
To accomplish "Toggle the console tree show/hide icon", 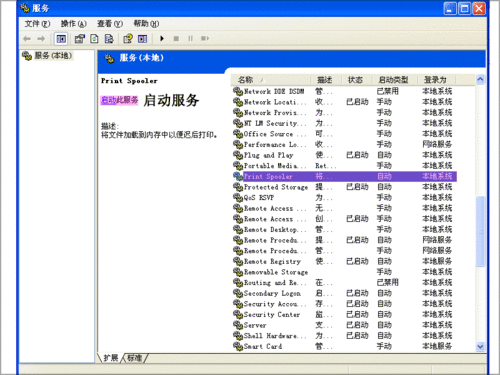I will click(x=61, y=39).
